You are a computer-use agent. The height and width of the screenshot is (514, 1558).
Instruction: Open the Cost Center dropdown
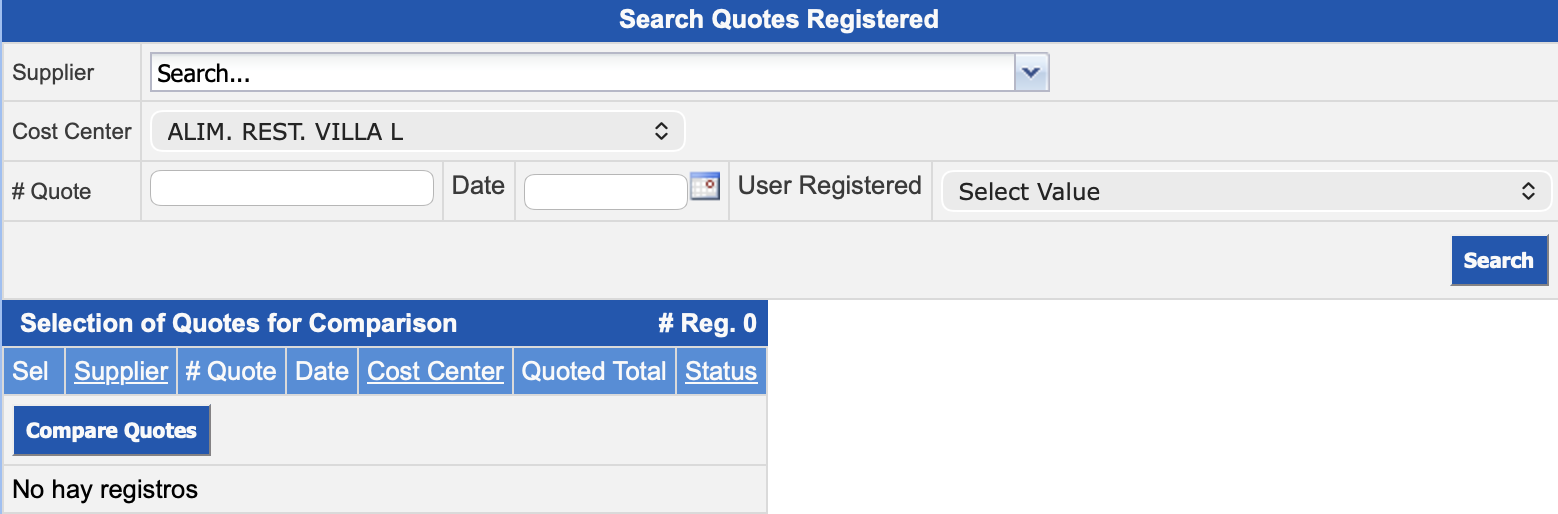[x=418, y=131]
